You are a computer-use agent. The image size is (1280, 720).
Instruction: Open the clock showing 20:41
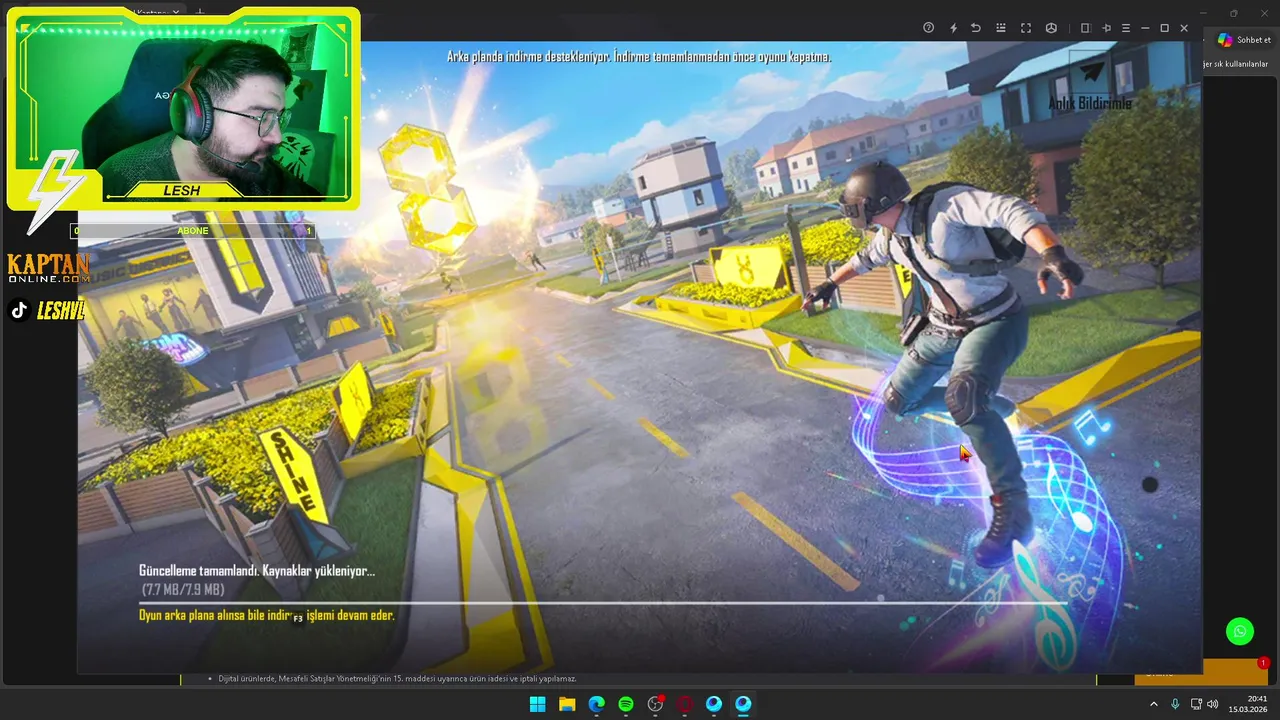[1249, 704]
